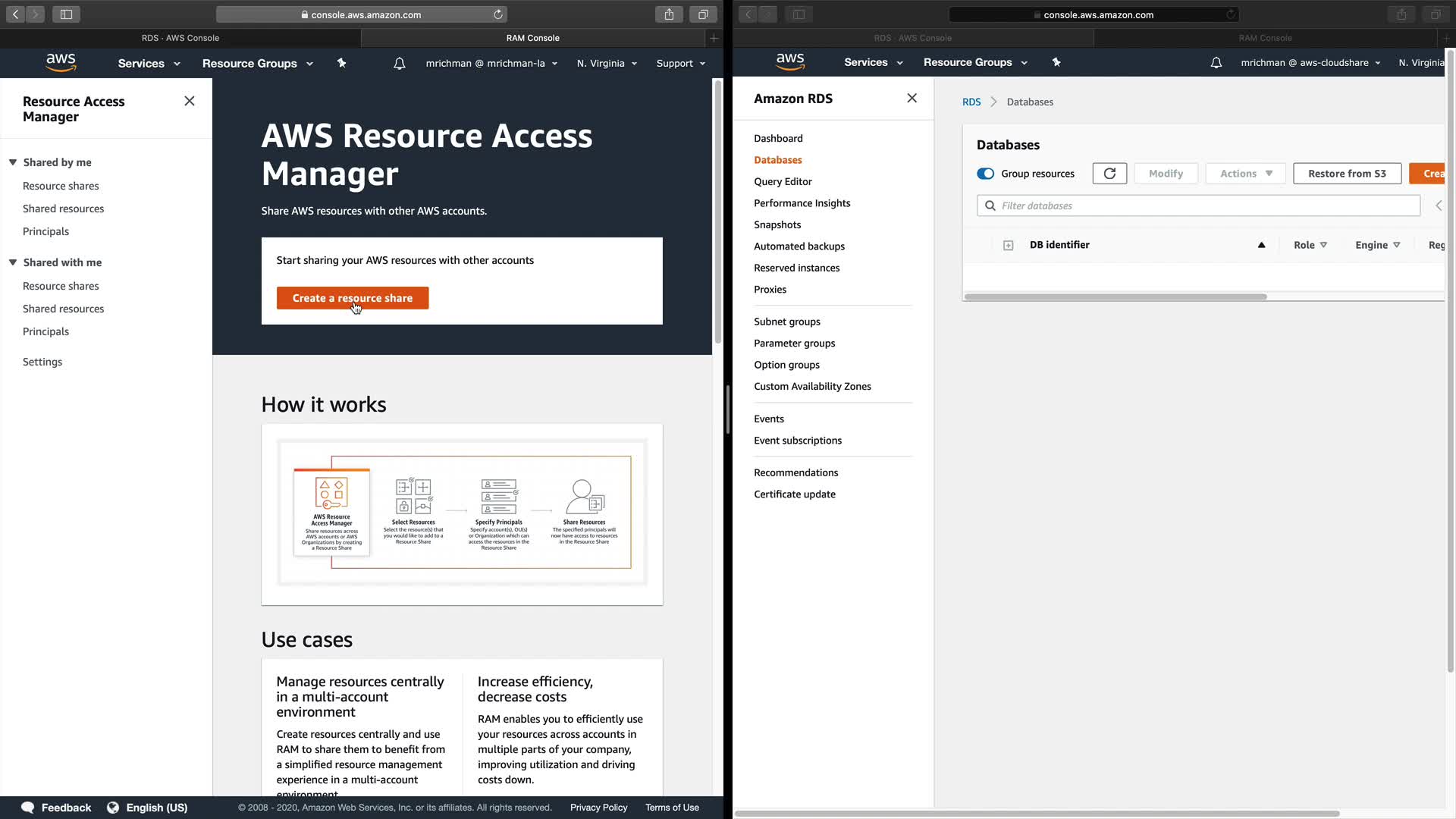Open the Actions dropdown in Databases
The image size is (1456, 819).
[1246, 174]
